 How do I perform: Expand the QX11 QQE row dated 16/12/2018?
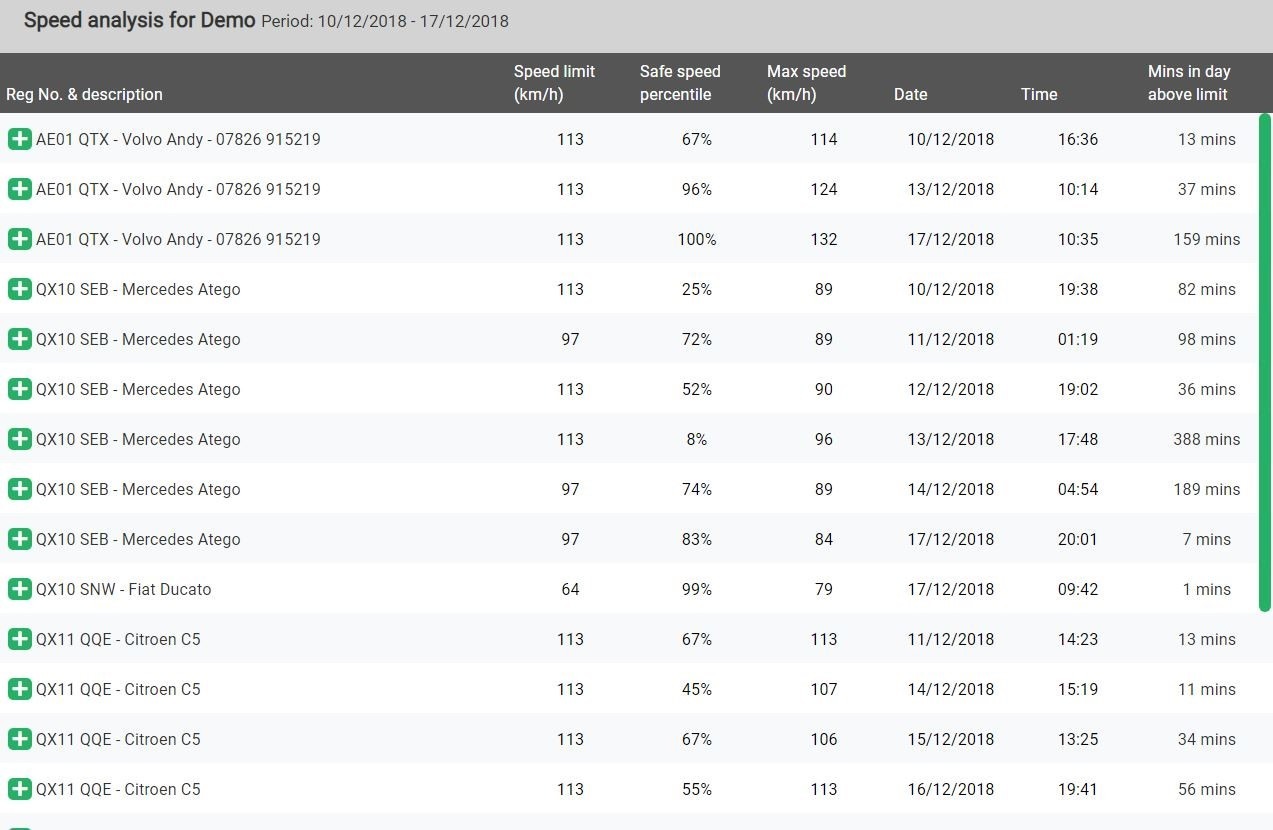pos(19,789)
